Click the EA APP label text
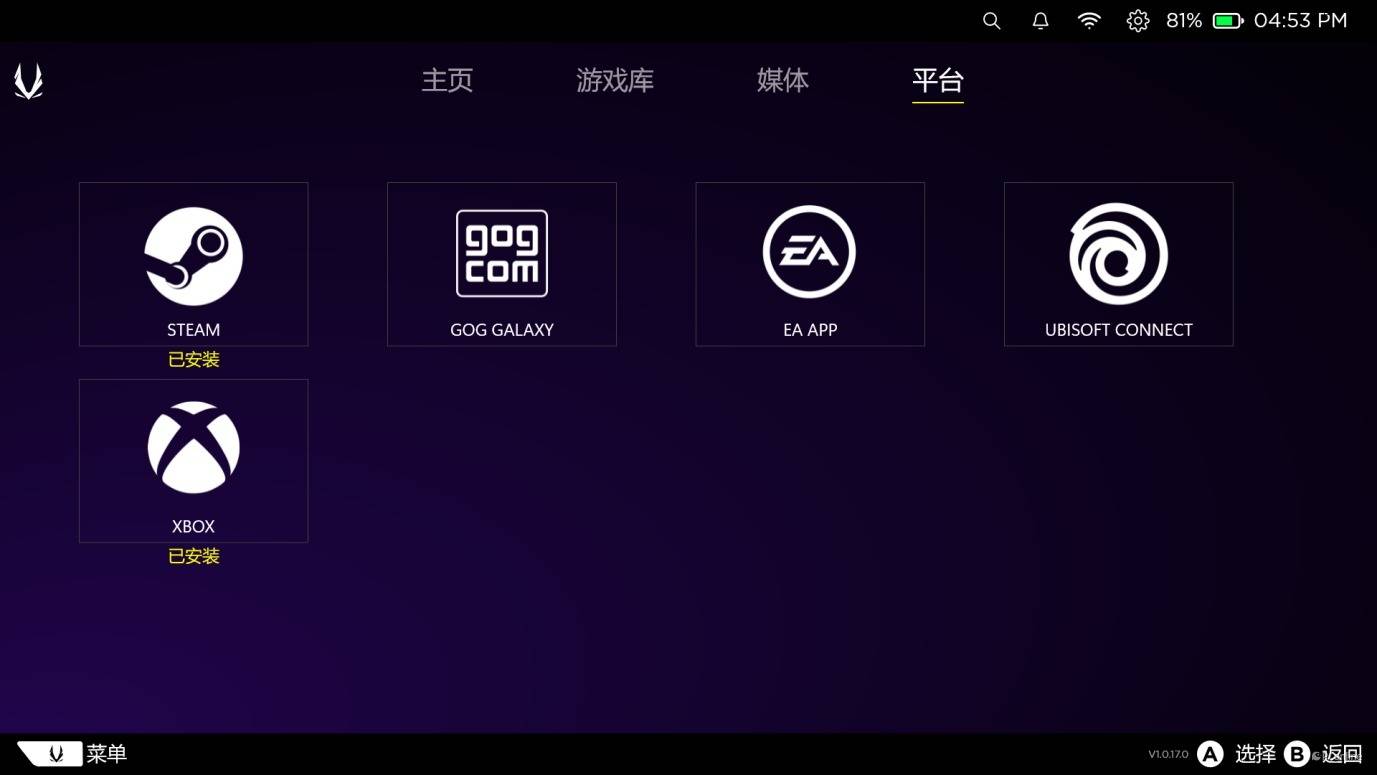 [x=810, y=330]
